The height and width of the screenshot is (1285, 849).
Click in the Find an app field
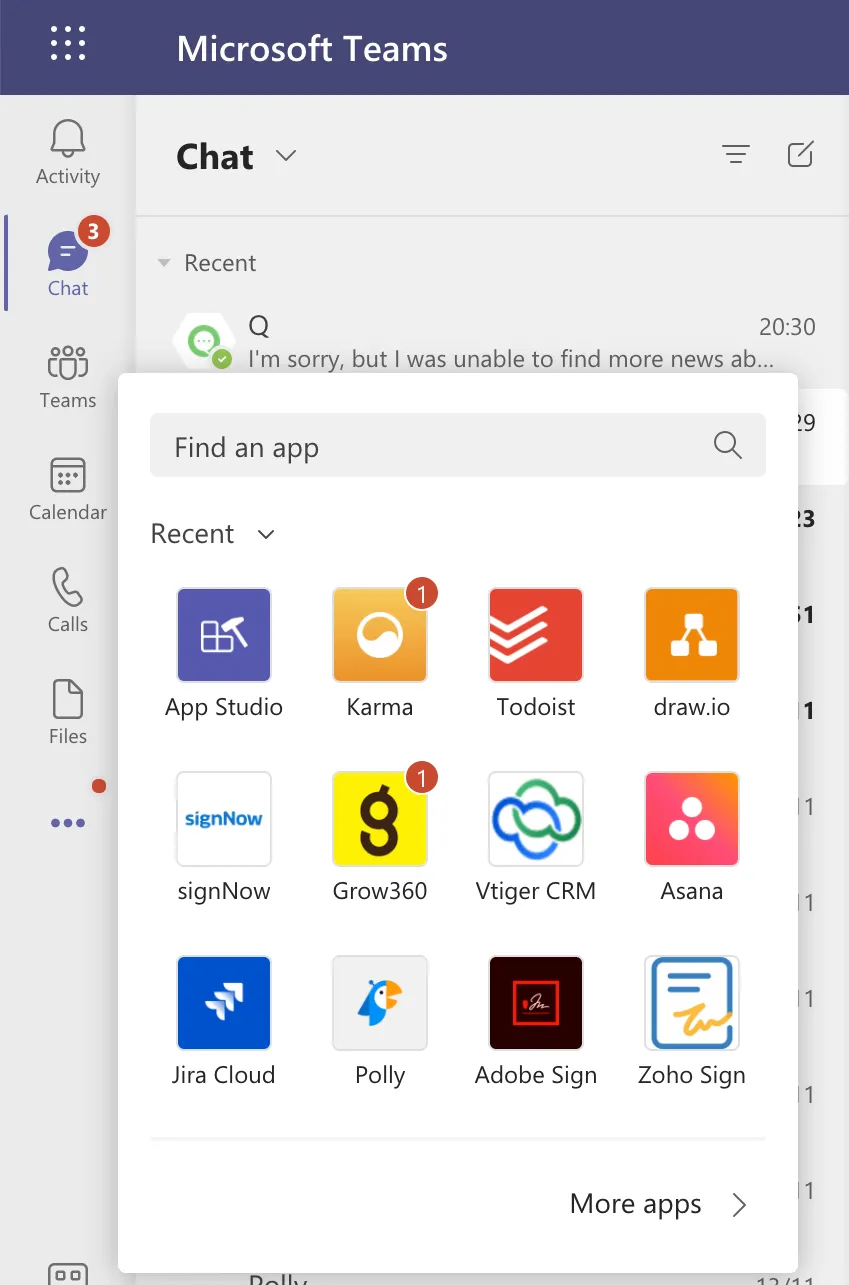[458, 445]
